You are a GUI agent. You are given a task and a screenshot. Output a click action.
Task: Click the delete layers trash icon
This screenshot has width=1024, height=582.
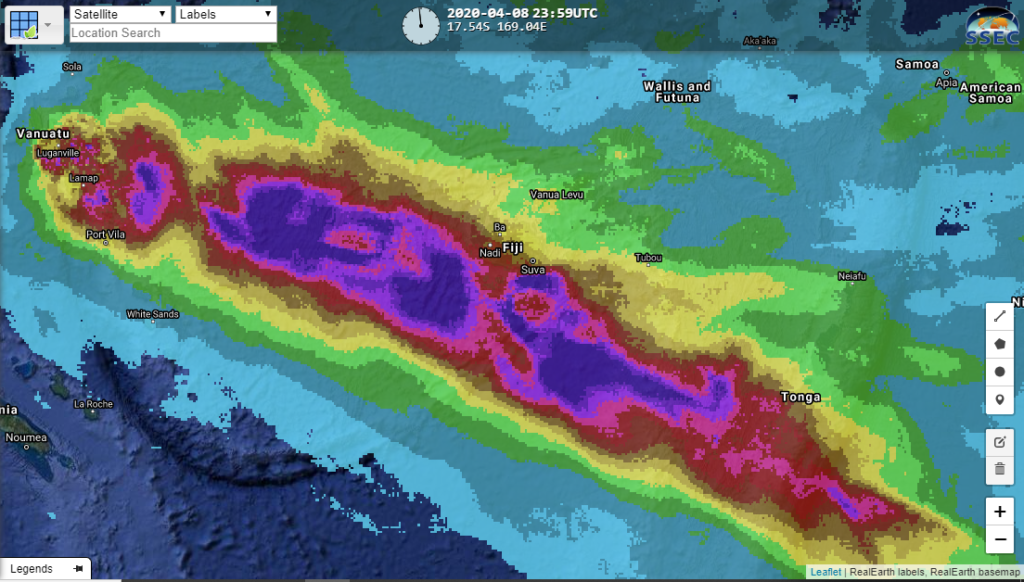[1000, 469]
